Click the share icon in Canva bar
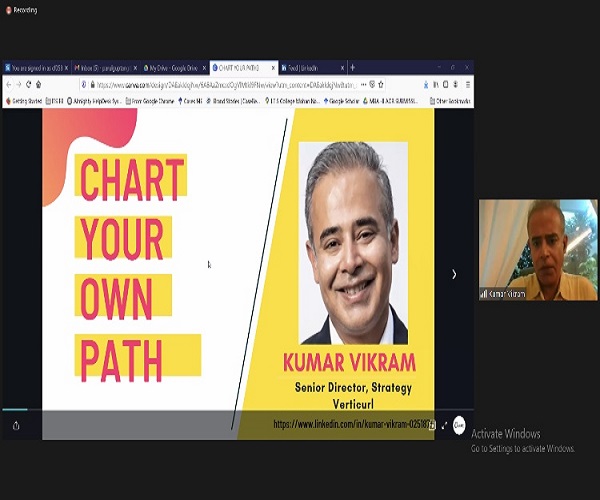The height and width of the screenshot is (500, 600). click(16, 425)
